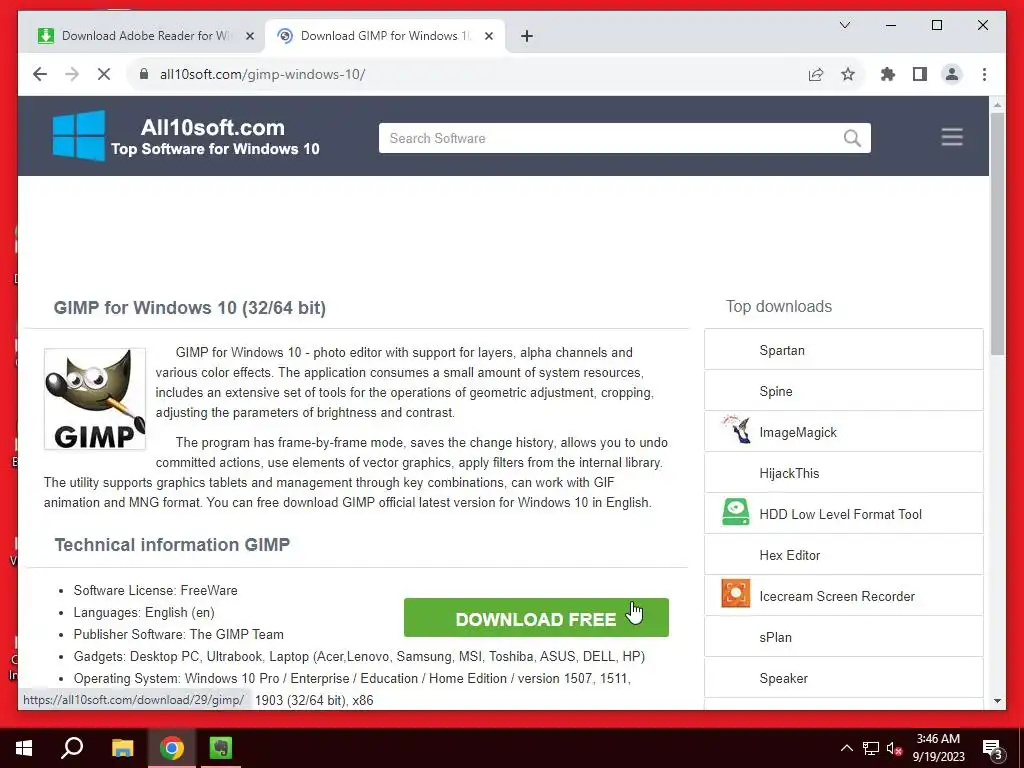Click the ImageMagick wizard icon

pos(735,429)
